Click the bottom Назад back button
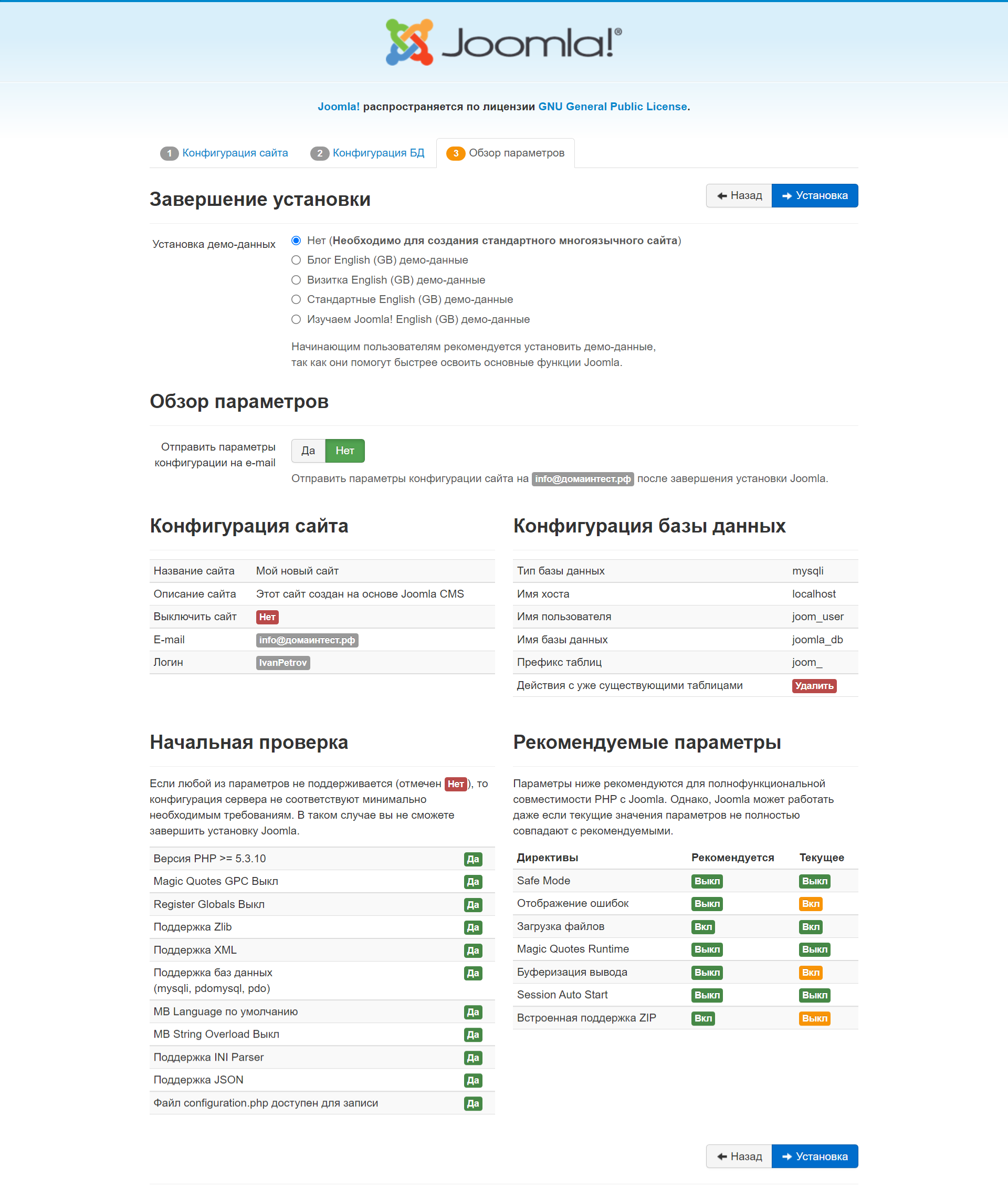The width and height of the screenshot is (1008, 1201). coord(739,1156)
